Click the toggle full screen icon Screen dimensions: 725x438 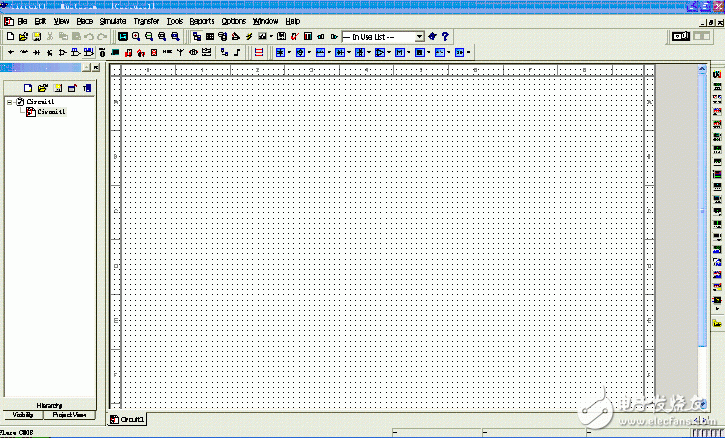[123, 36]
